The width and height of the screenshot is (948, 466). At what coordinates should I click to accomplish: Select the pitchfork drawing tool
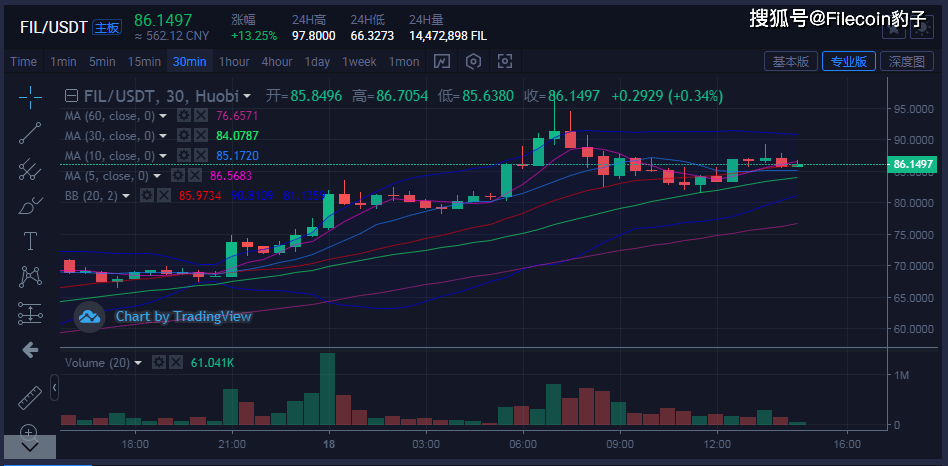point(30,169)
